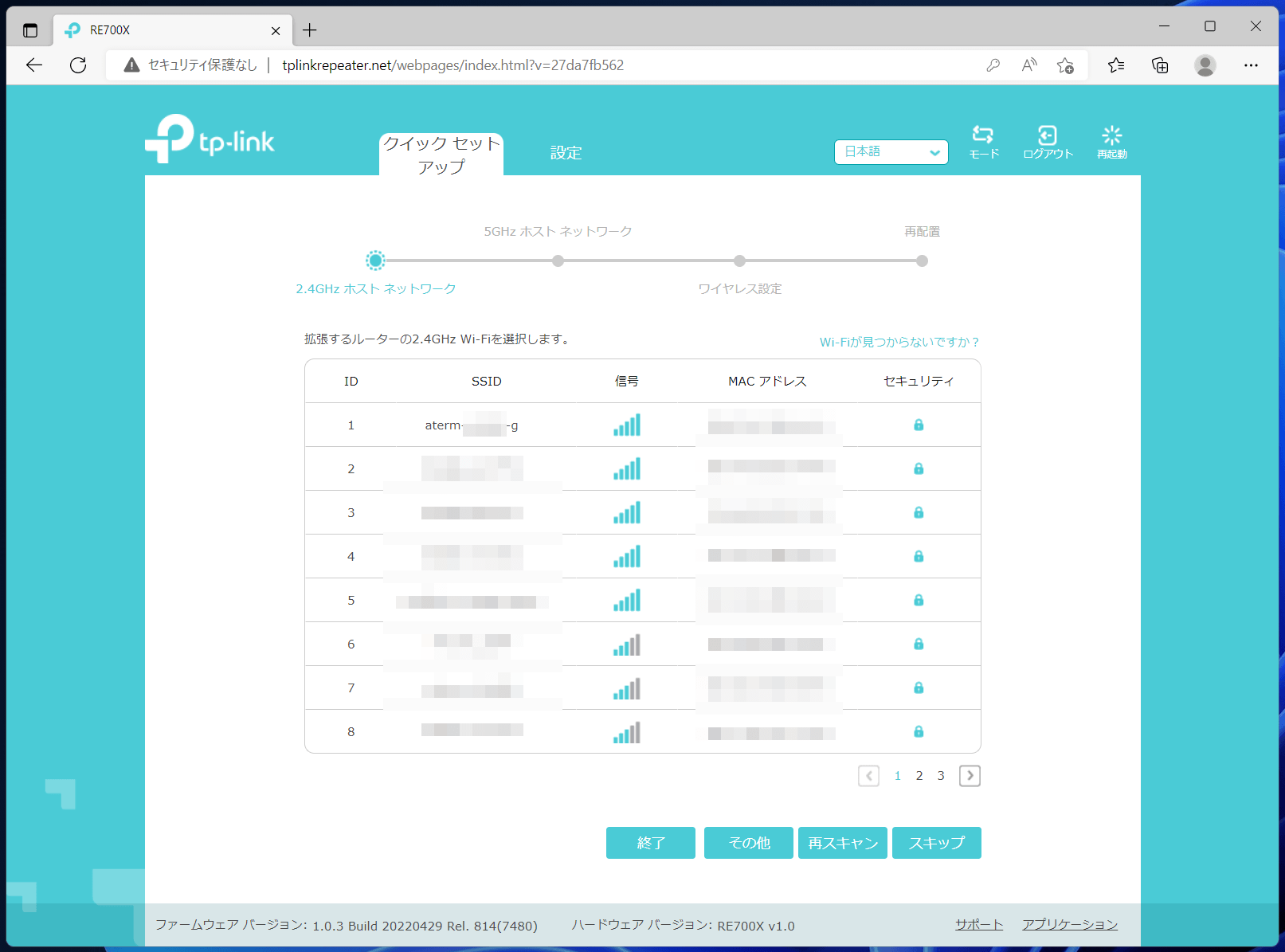Image resolution: width=1285 pixels, height=952 pixels.
Task: Open the browser password key icon
Action: click(x=993, y=65)
